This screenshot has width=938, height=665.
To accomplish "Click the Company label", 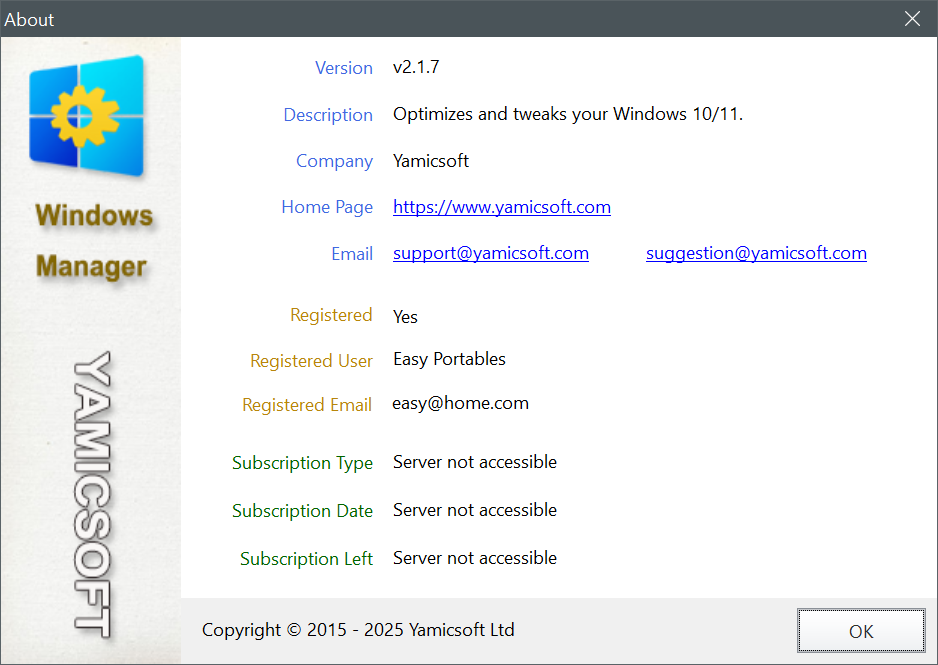I will coord(334,161).
